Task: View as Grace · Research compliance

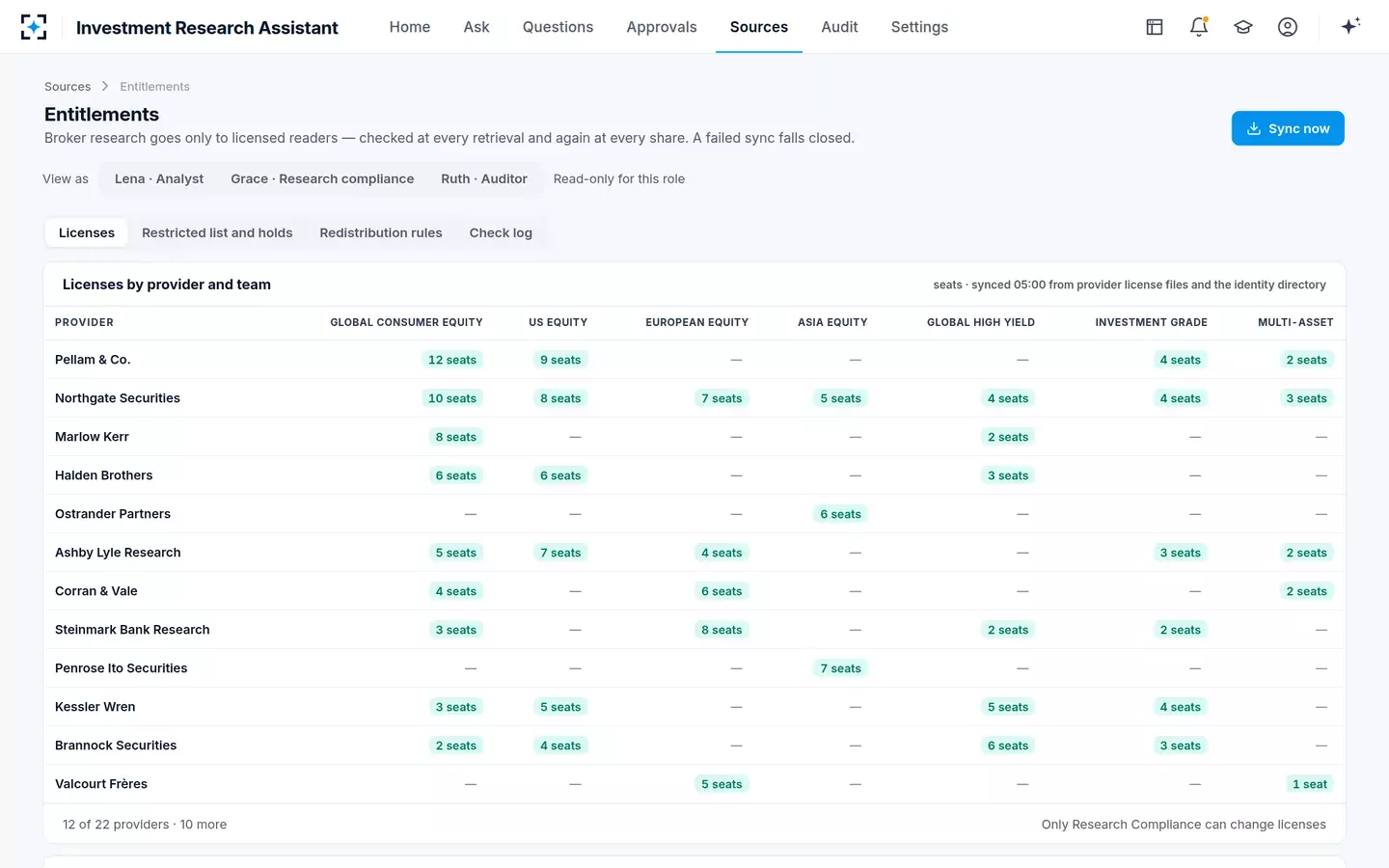Action: 322,179
